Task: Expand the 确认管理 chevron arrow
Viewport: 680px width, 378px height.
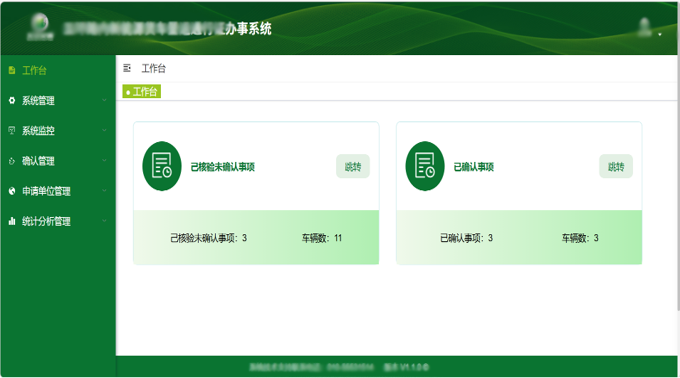Action: point(104,160)
